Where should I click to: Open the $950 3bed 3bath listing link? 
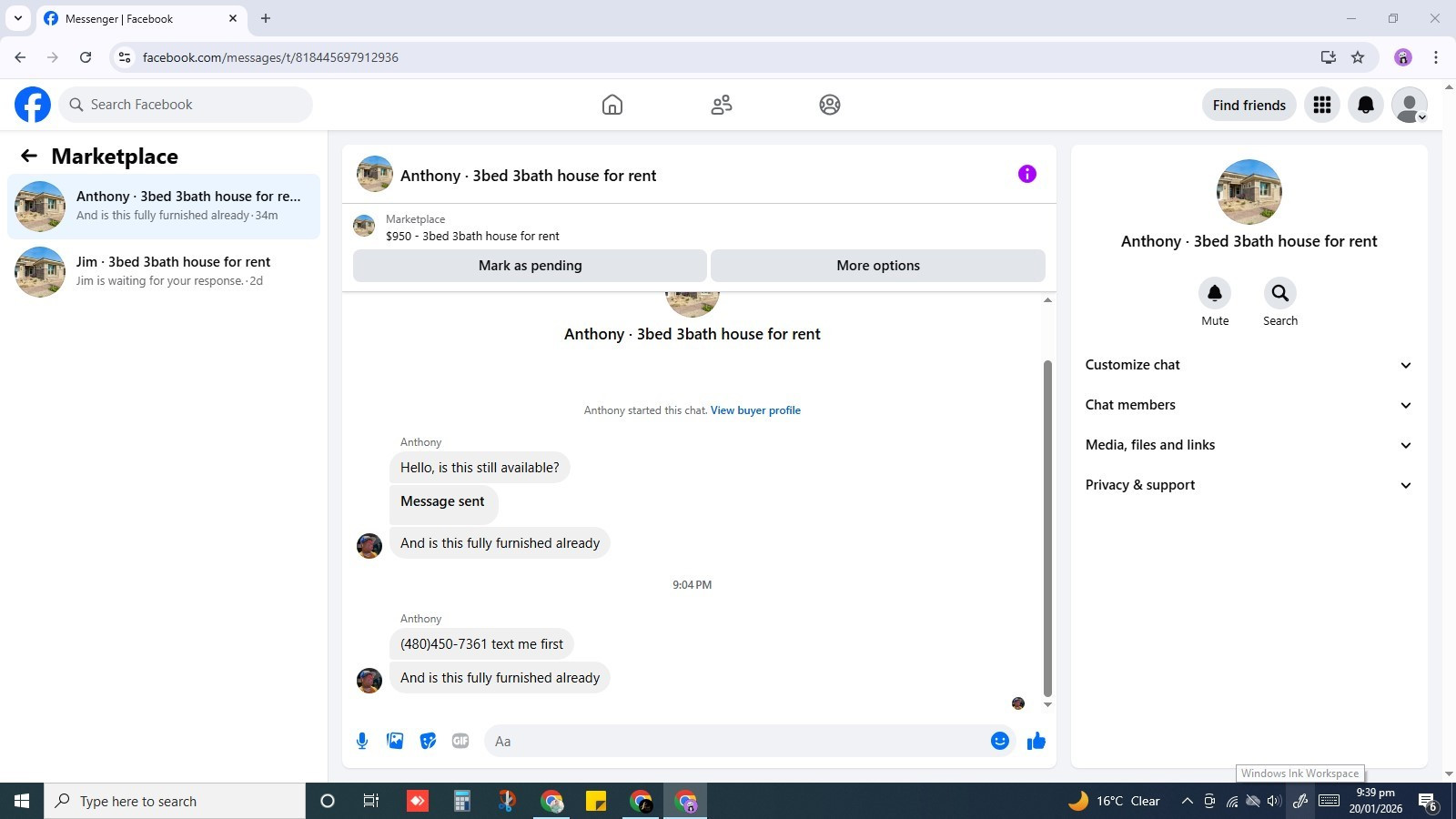[x=472, y=236]
